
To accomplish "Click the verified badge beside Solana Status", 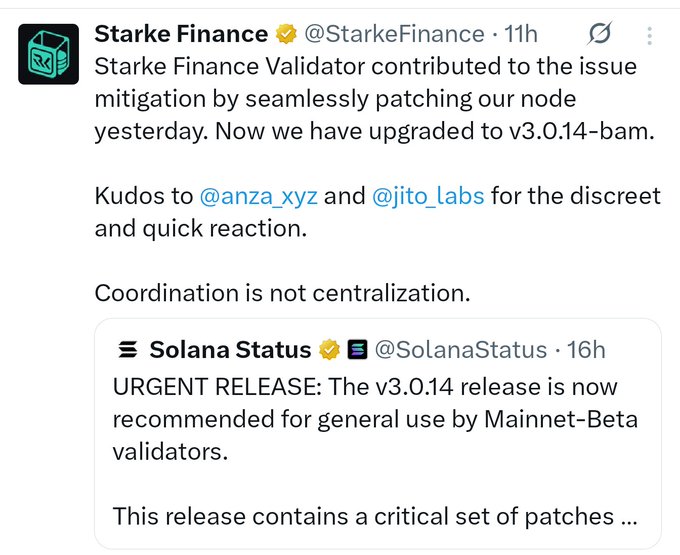I will tap(329, 350).
